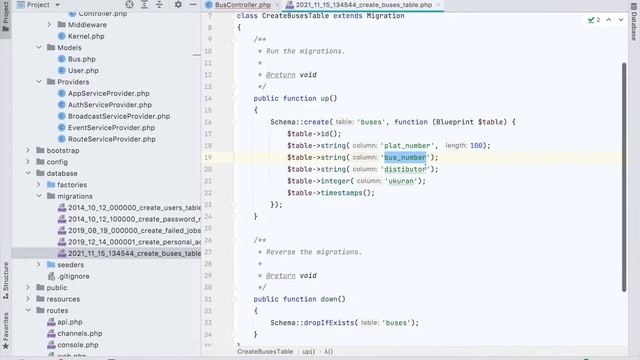This screenshot has height=360, width=640.
Task: Open the Project side tool window tab
Action: click(x=5, y=16)
